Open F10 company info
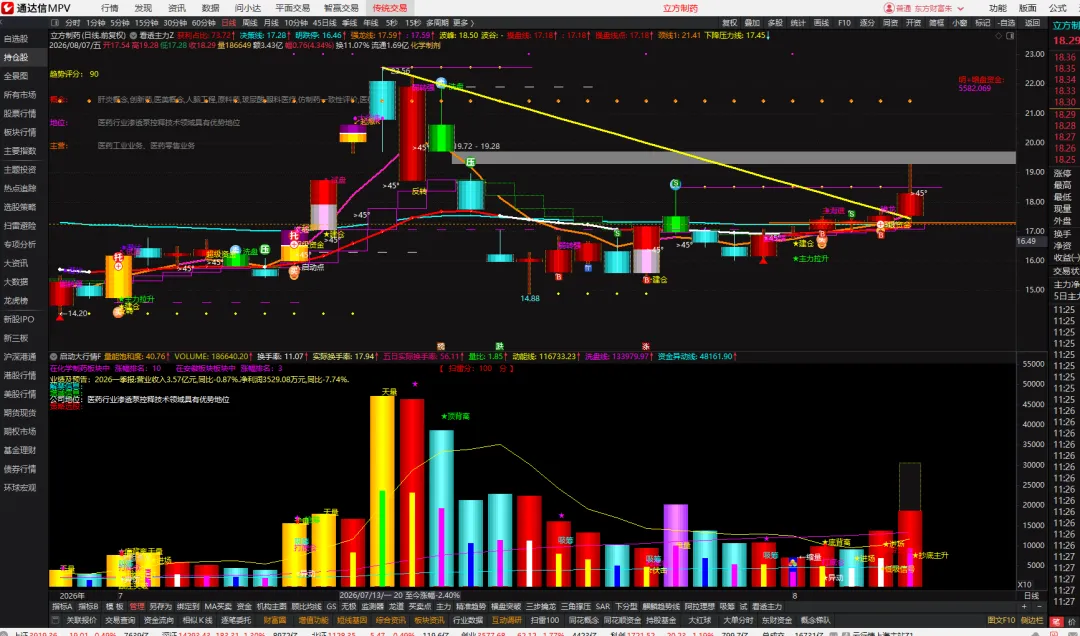The image size is (1080, 636). click(x=844, y=23)
